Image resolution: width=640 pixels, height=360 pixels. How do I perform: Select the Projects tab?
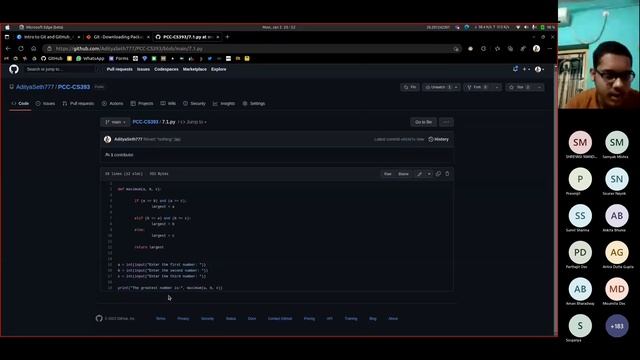point(142,104)
